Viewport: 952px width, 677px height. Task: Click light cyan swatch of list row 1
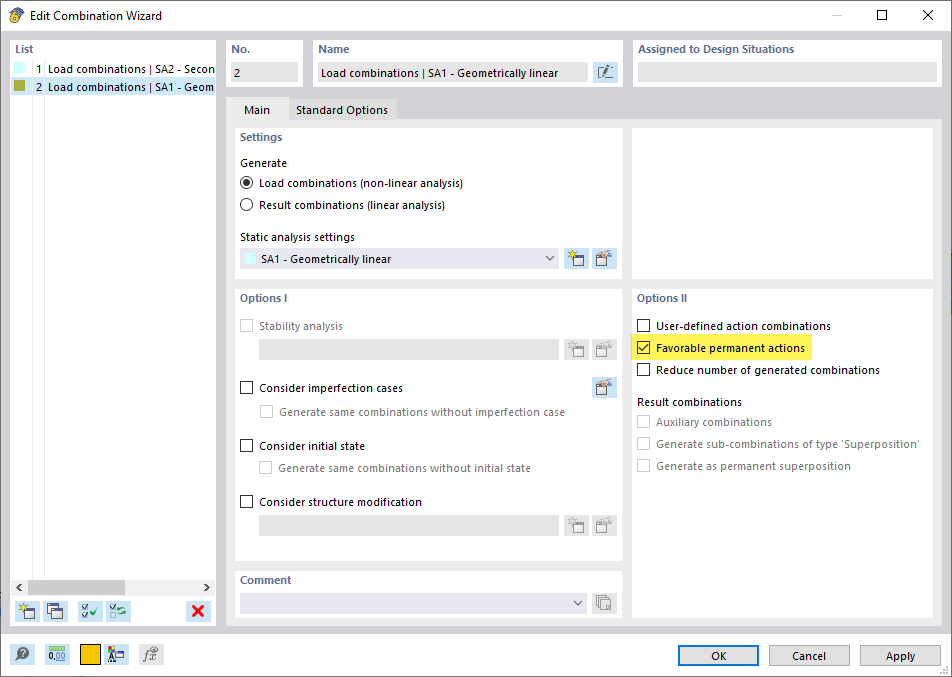pos(19,68)
